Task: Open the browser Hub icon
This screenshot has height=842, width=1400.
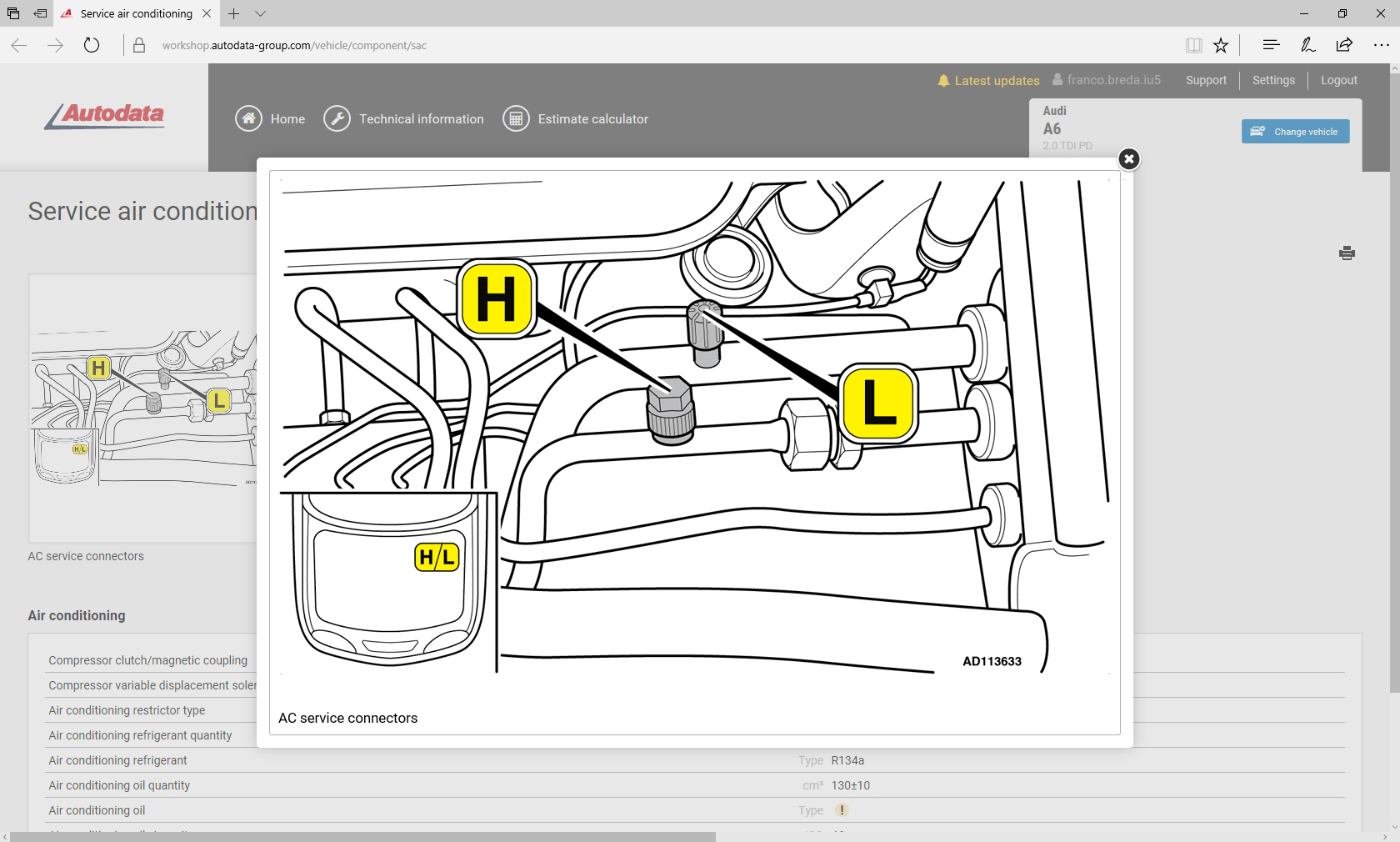Action: [1271, 45]
